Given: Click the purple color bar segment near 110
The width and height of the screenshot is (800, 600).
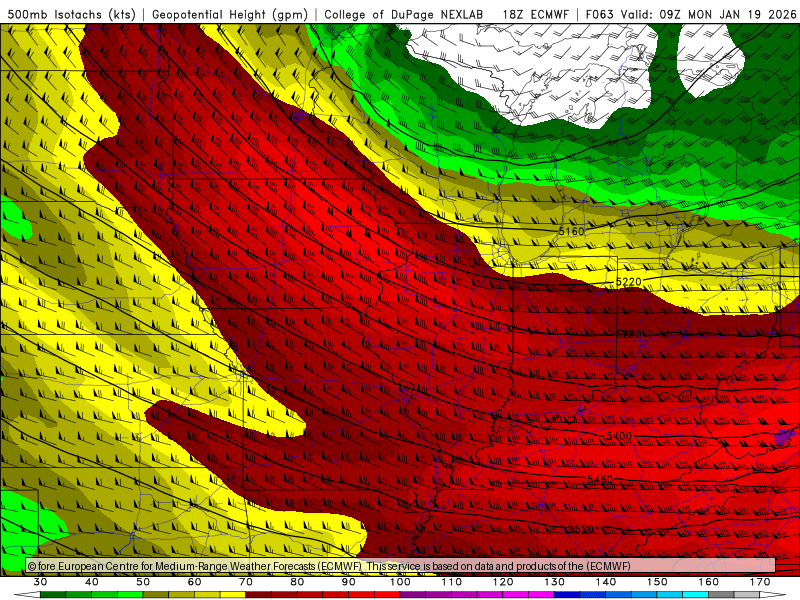Looking at the screenshot, I should [439, 595].
